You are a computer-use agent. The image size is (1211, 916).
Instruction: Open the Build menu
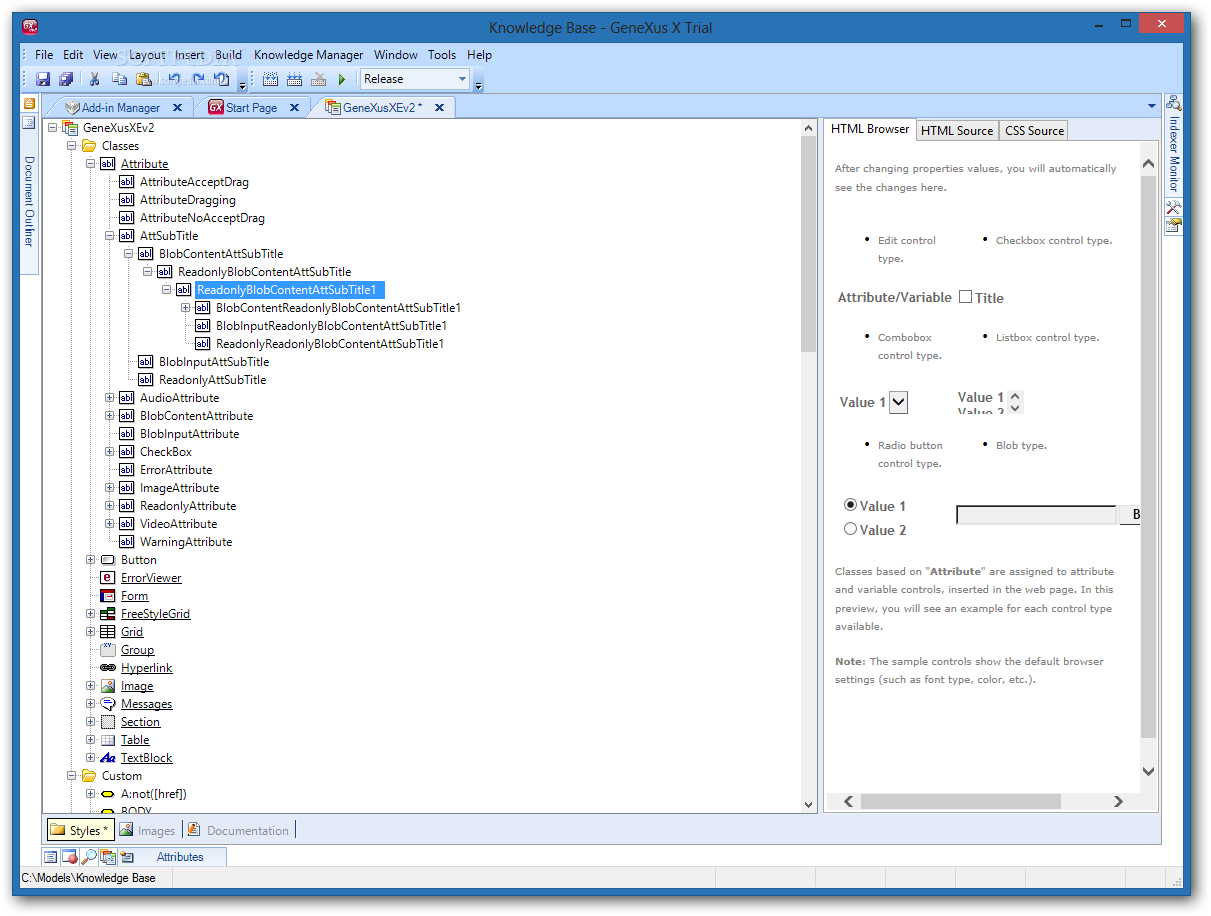pyautogui.click(x=229, y=55)
